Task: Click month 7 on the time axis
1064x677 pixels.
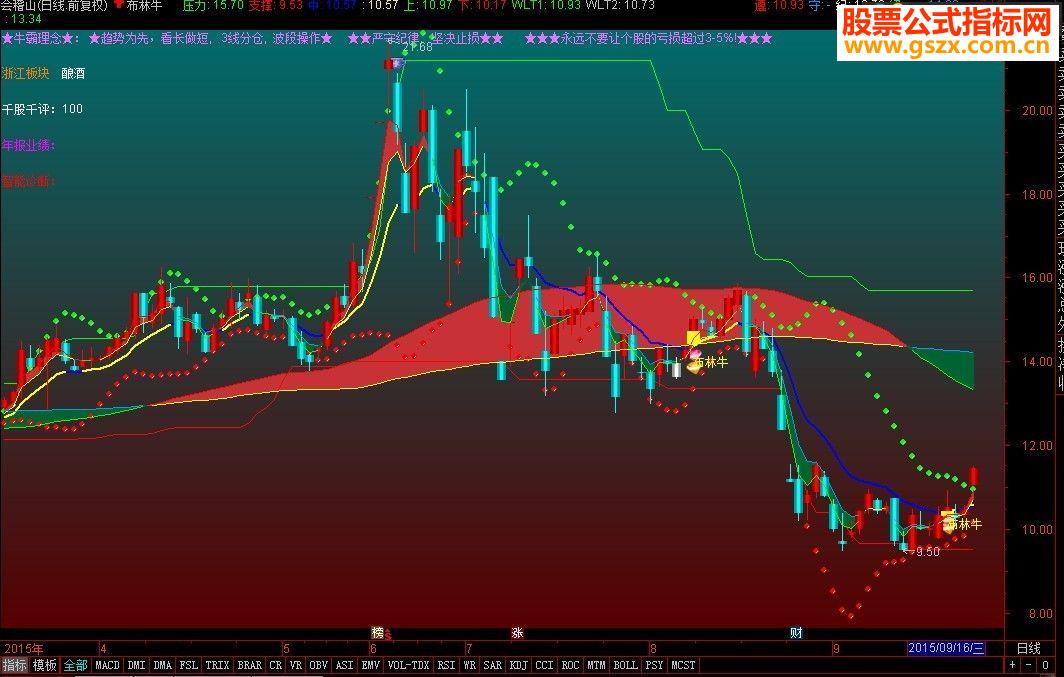Action: coord(469,648)
